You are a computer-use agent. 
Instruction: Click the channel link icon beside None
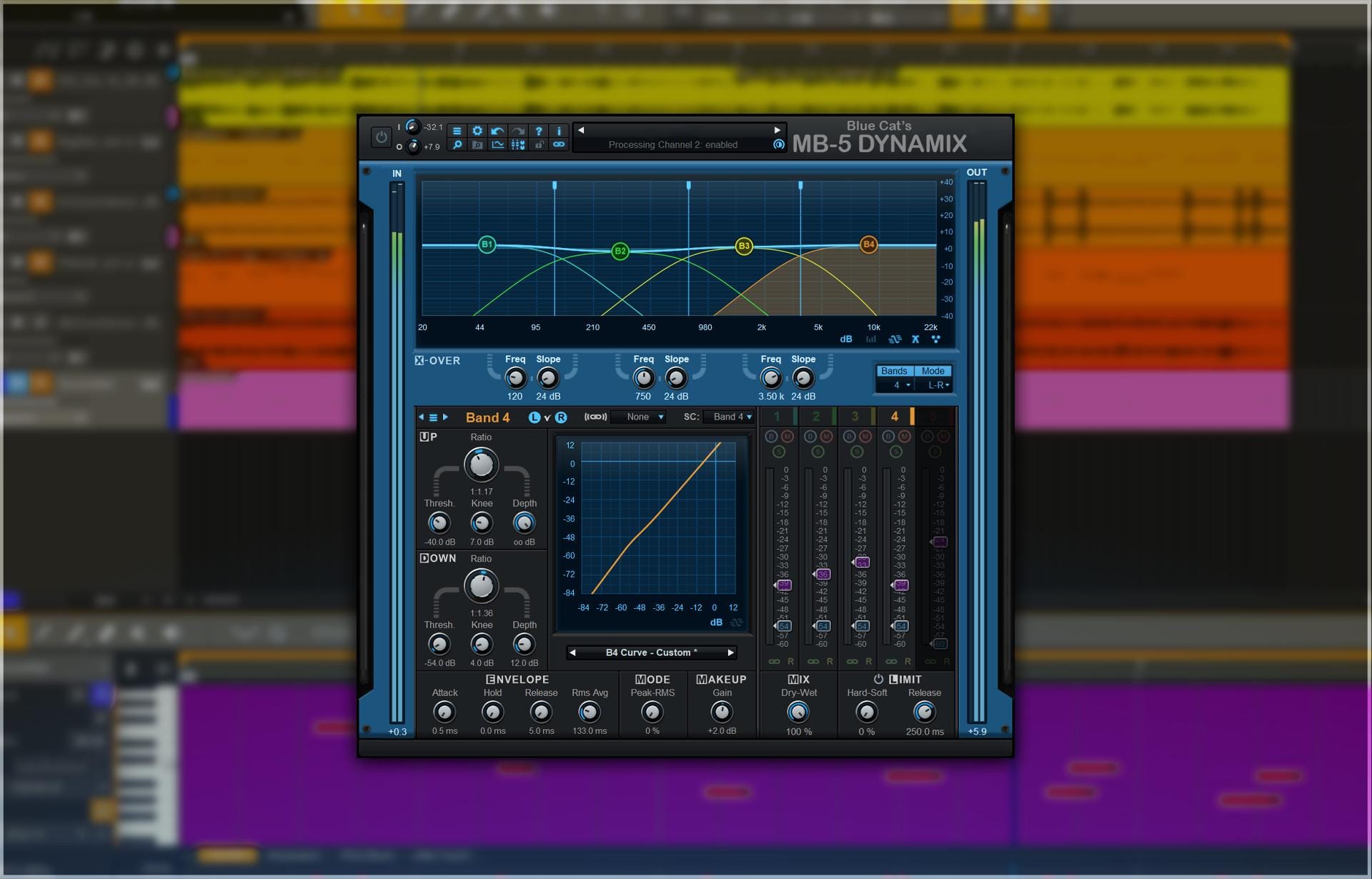595,417
